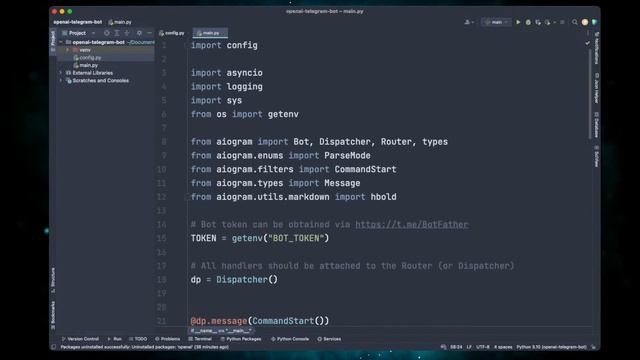This screenshot has height=360, width=640.
Task: Open IDE settings via the round avatar icon
Action: [x=585, y=22]
